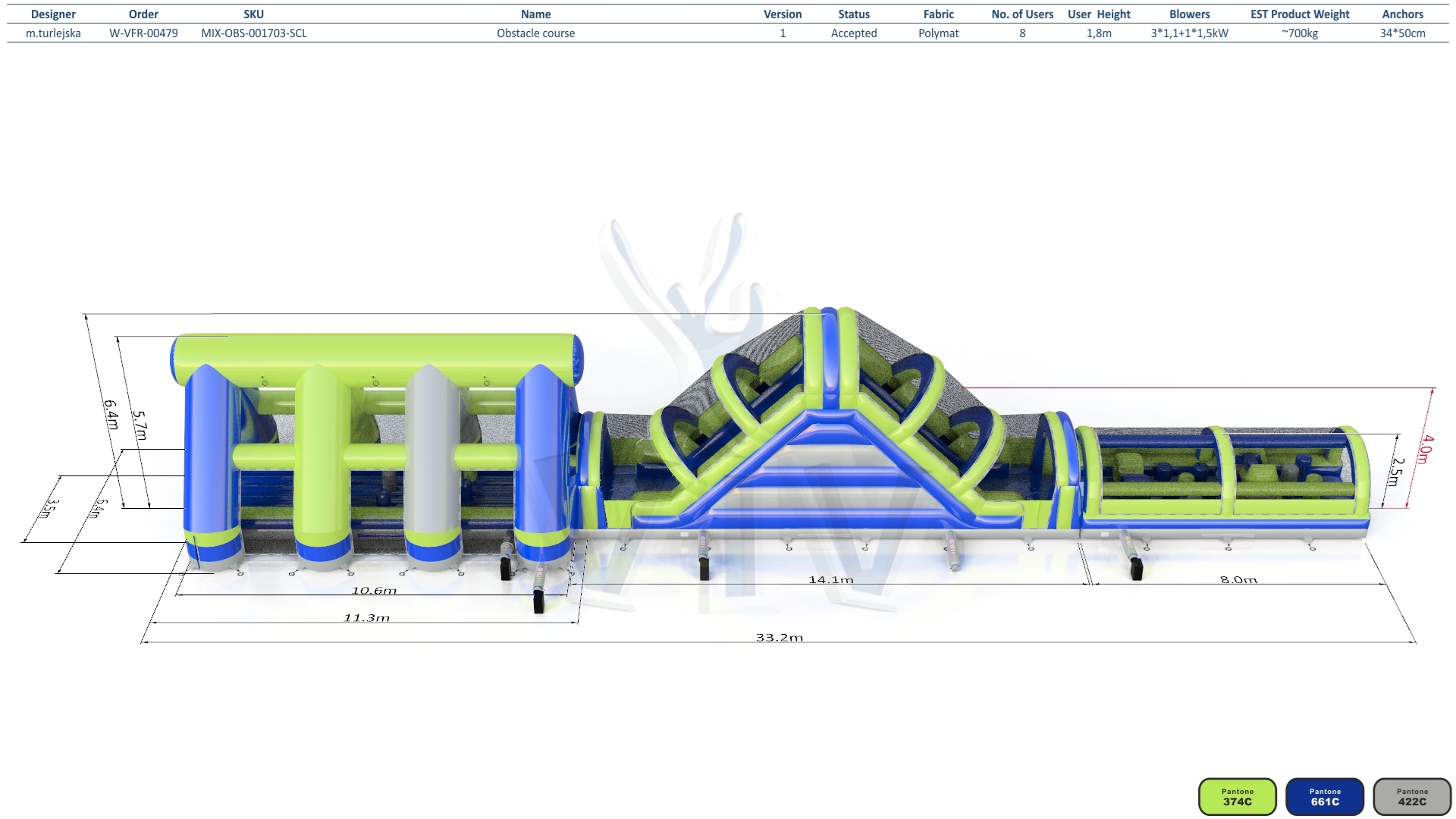Screen dimensions: 1456x819
Task: Click the 5.7m height dimension
Action: (140, 425)
